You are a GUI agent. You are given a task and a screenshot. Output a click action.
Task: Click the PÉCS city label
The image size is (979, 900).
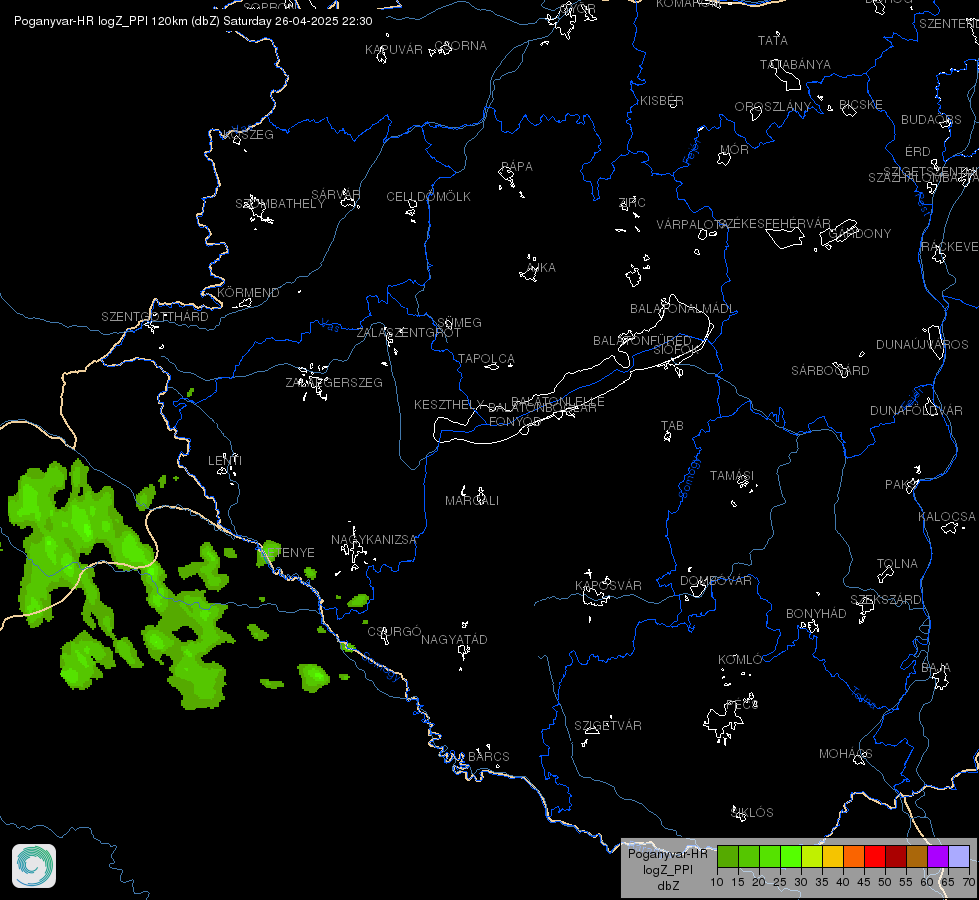(742, 705)
